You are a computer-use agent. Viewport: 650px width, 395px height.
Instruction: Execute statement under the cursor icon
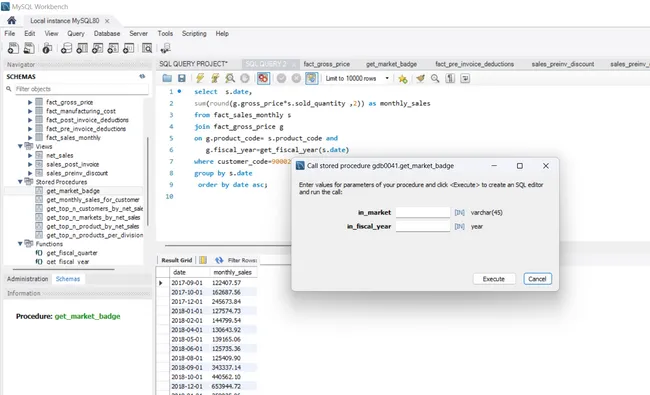coord(215,78)
